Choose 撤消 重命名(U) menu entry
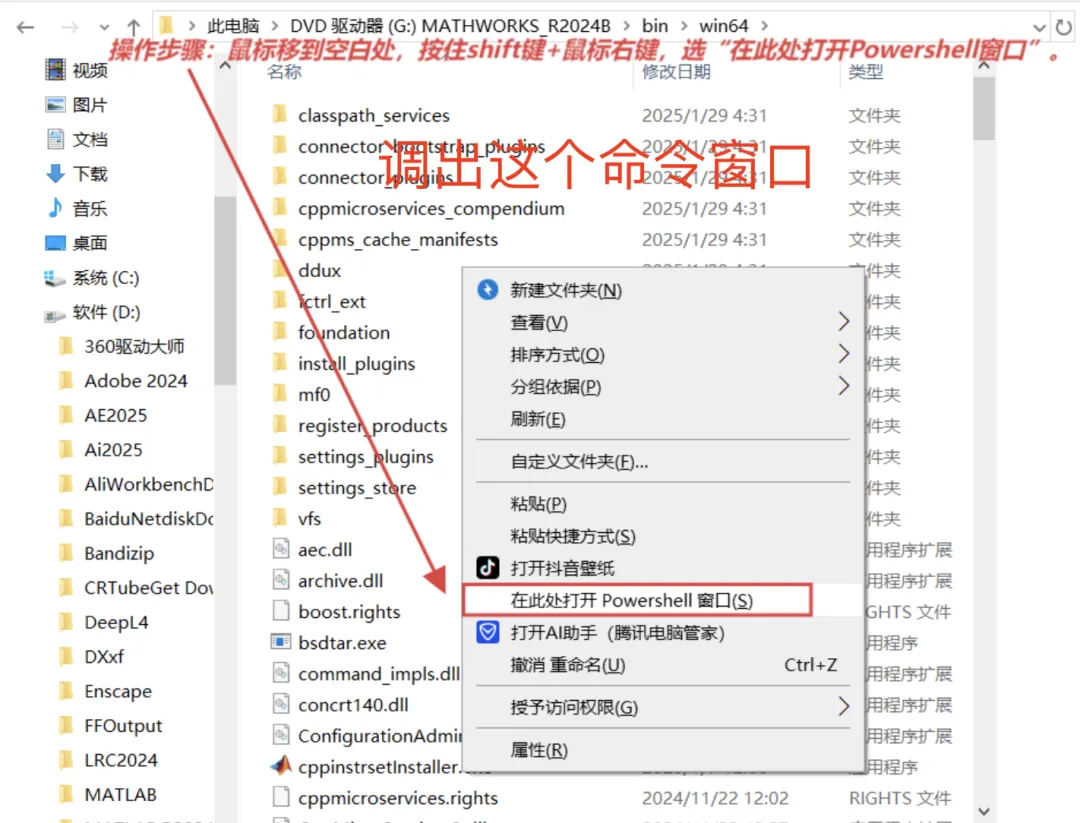Image resolution: width=1080 pixels, height=823 pixels. click(663, 665)
